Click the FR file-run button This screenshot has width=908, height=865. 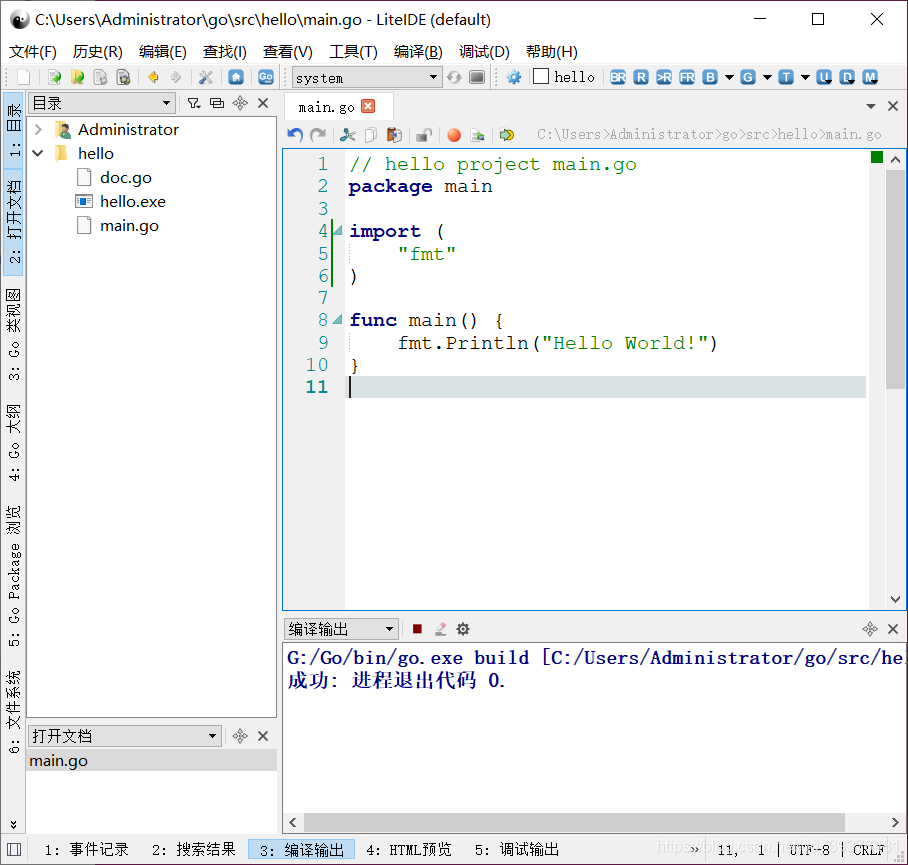[687, 77]
